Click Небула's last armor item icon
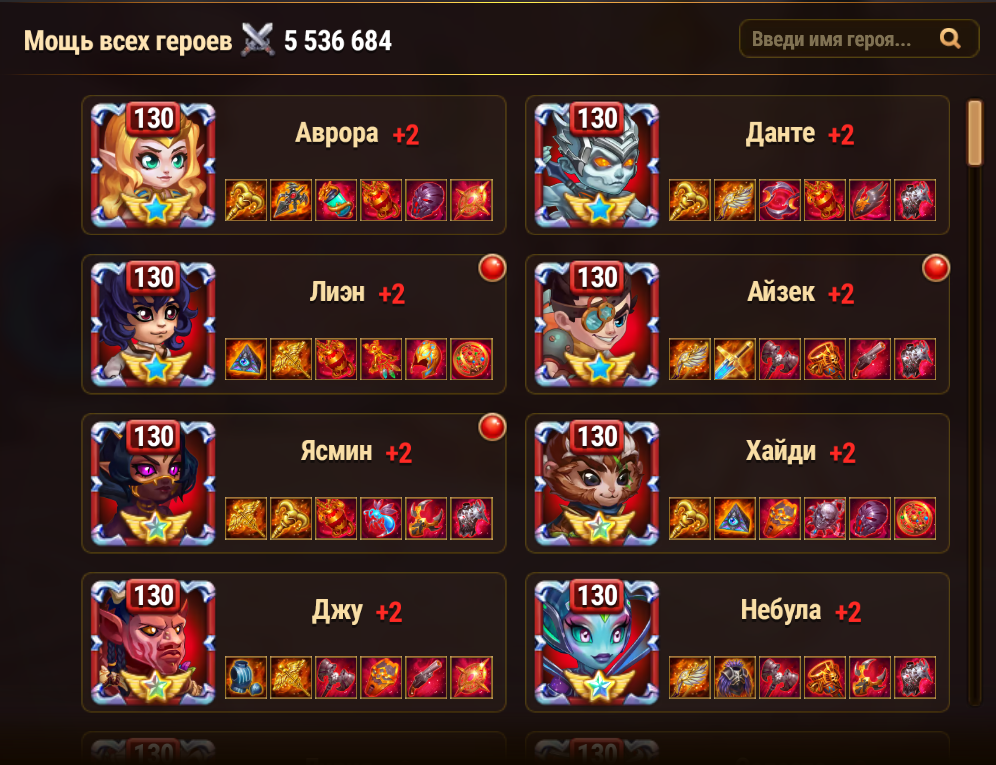 [915, 677]
